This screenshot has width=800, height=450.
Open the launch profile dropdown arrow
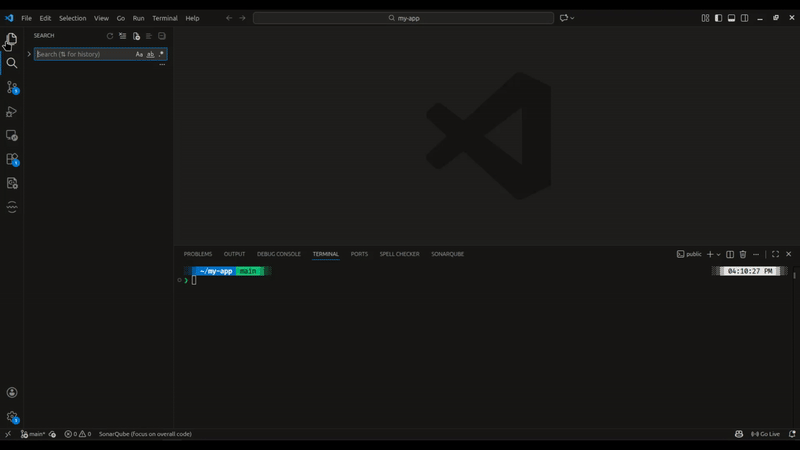pos(718,254)
